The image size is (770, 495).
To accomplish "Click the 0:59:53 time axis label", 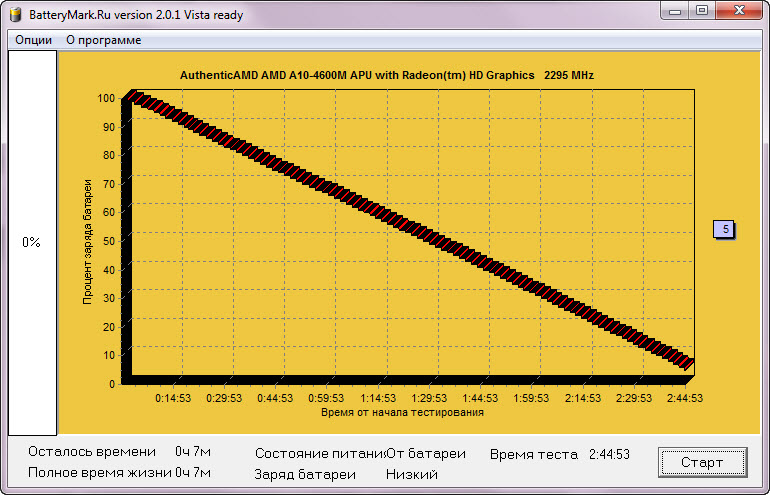I will point(327,398).
